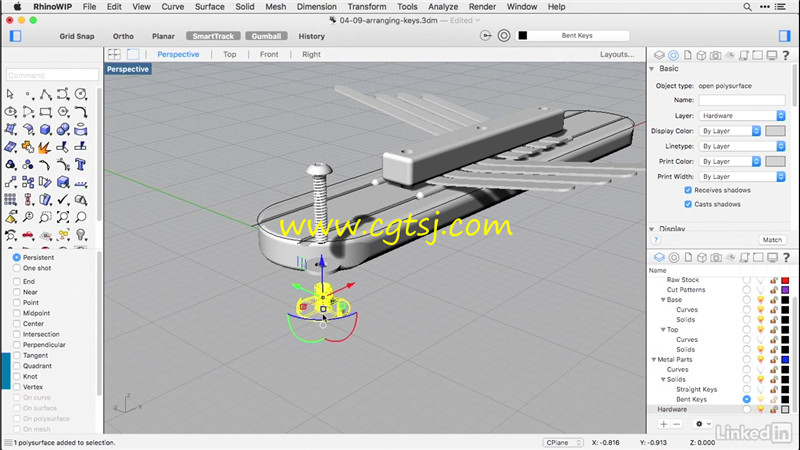Click the Raw Stock red color swatch
The width and height of the screenshot is (800, 450).
point(785,280)
